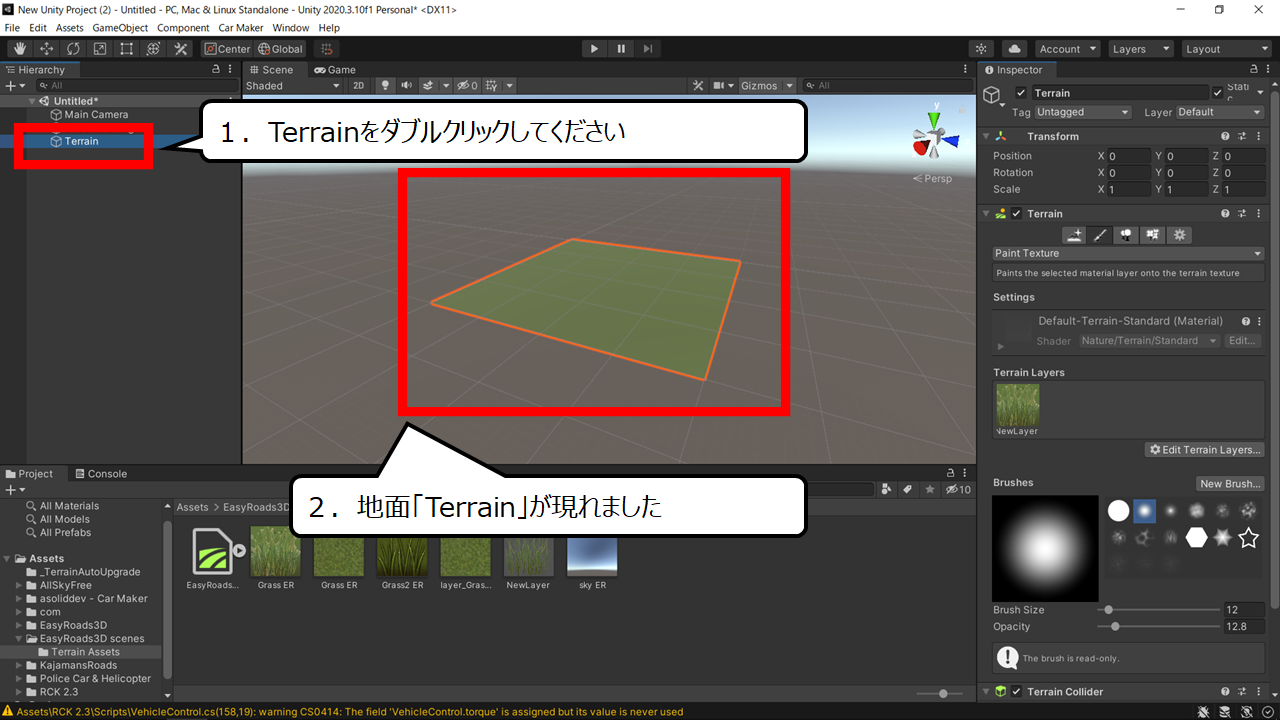Open Paint Texture tool dropdown
The height and width of the screenshot is (720, 1280).
(x=1128, y=254)
